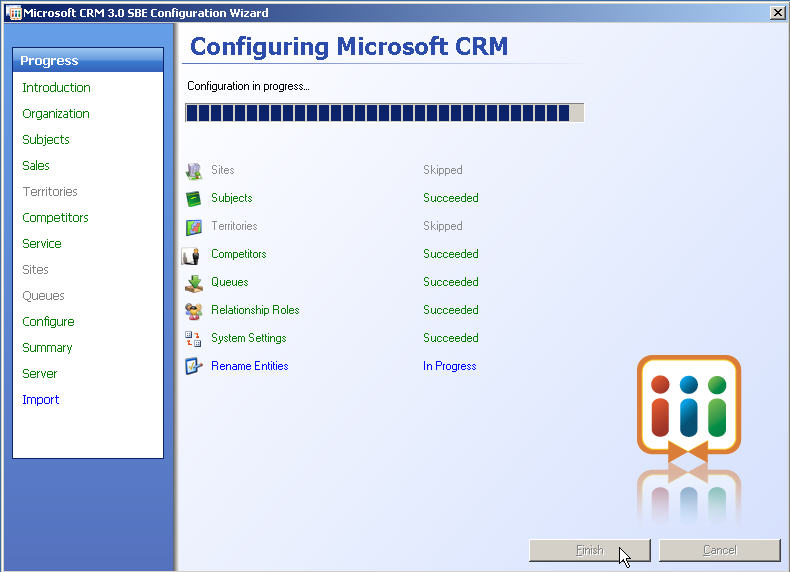
Task: Click Succeeded status for System Settings
Action: (451, 338)
